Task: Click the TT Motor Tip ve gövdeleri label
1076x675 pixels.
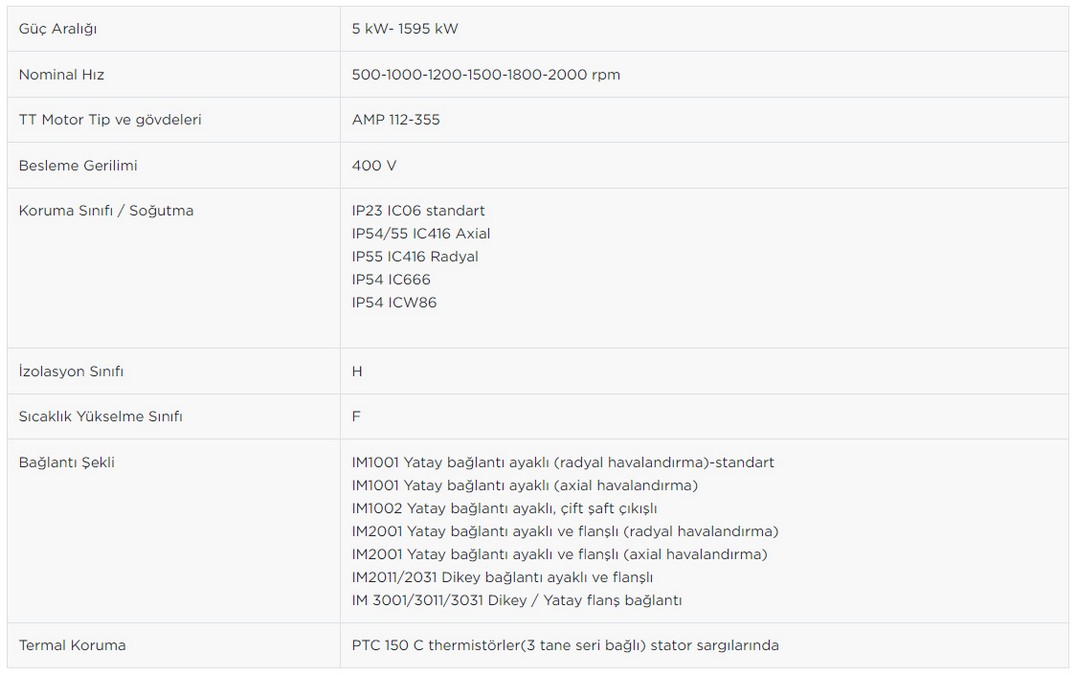Action: (x=110, y=120)
